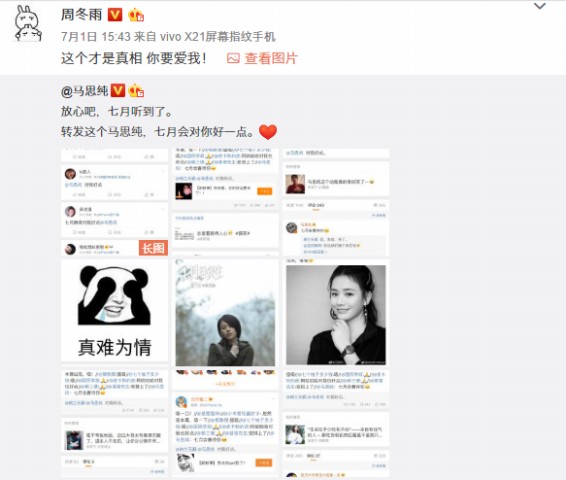Open the @马思纯 mention link
Viewport: 566px width, 480px height.
pos(84,91)
